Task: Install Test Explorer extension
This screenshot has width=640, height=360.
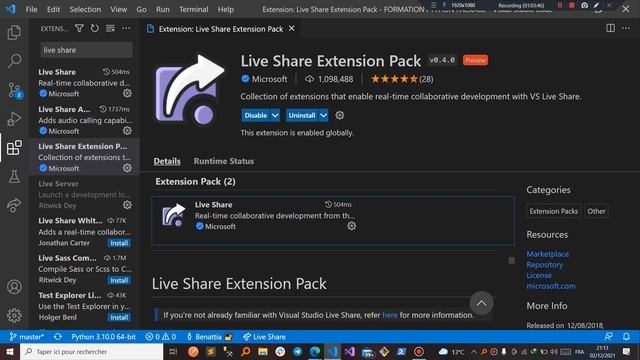Action: tap(119, 318)
